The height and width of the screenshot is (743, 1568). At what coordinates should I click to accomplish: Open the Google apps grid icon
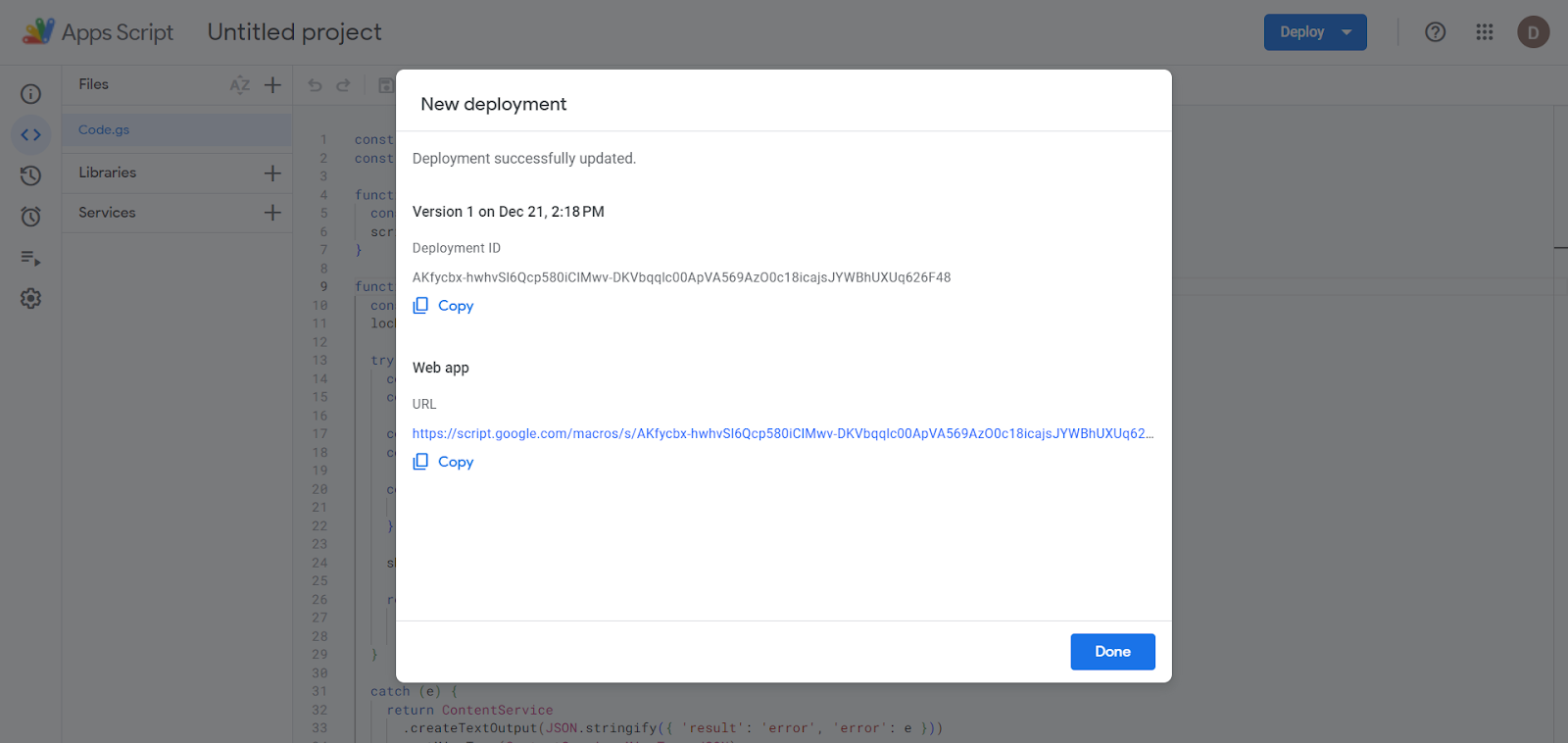pyautogui.click(x=1485, y=32)
